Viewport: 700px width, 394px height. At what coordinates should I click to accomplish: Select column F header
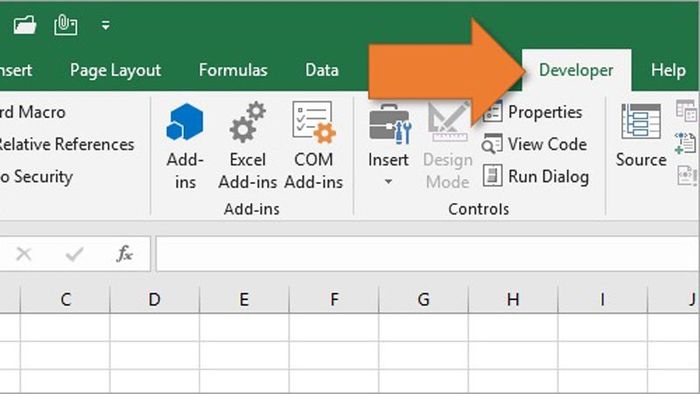[334, 299]
